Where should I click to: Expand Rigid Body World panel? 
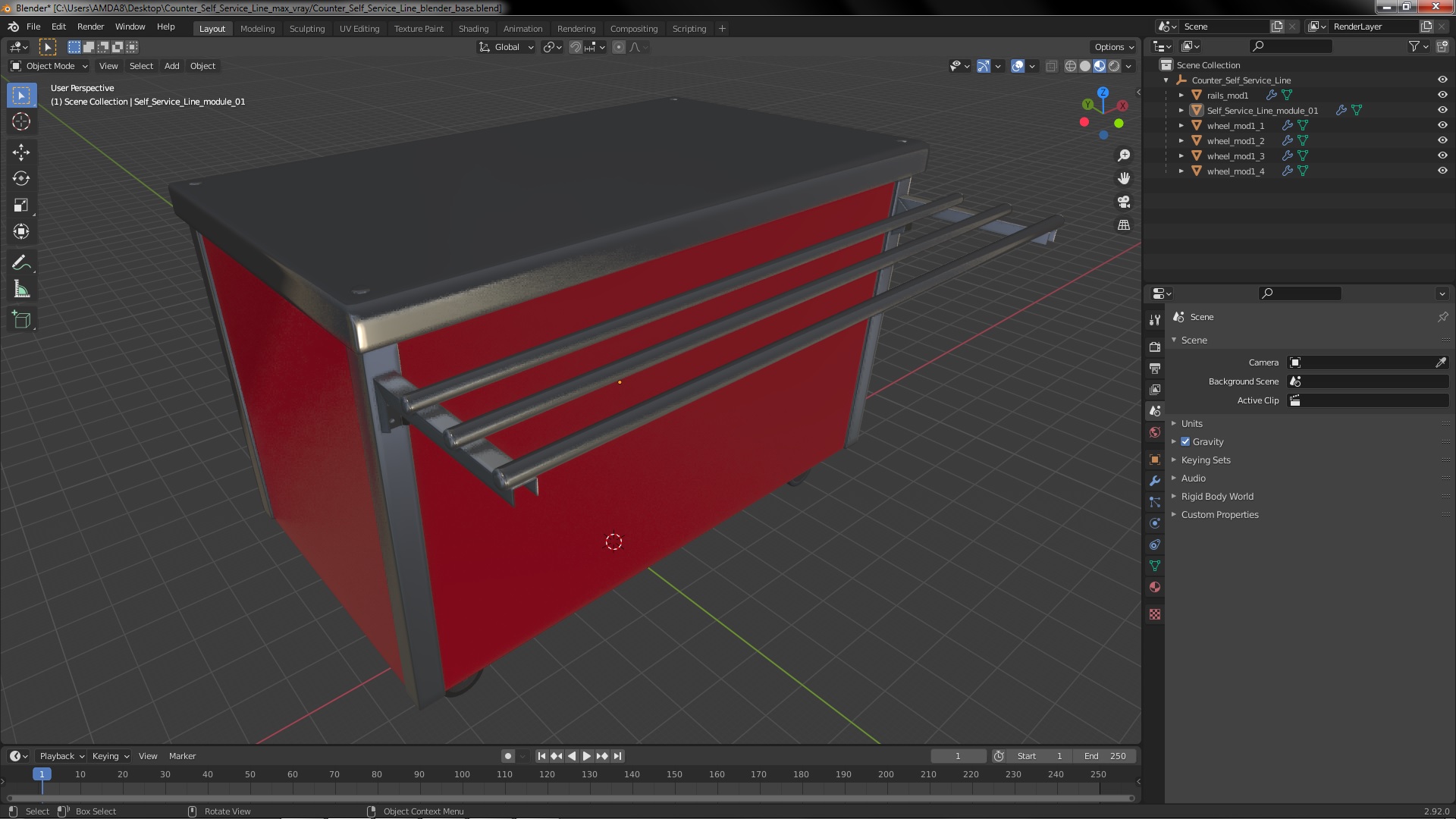pyautogui.click(x=1216, y=496)
